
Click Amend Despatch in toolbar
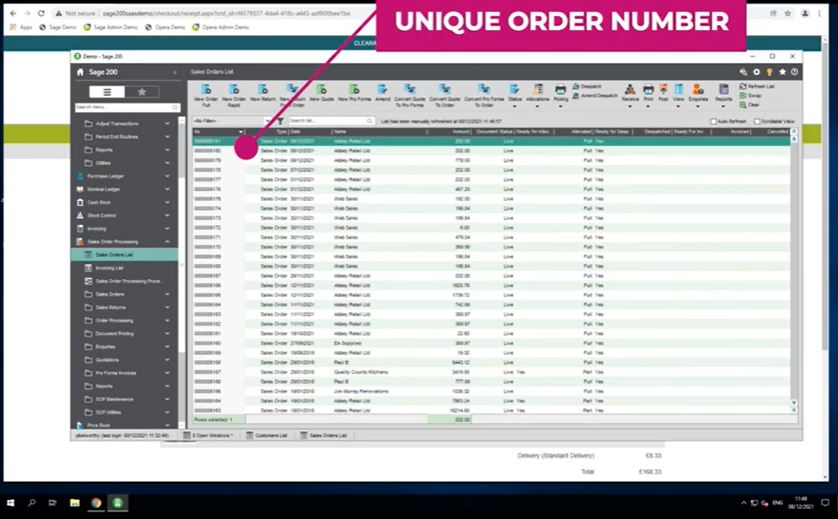coord(595,96)
